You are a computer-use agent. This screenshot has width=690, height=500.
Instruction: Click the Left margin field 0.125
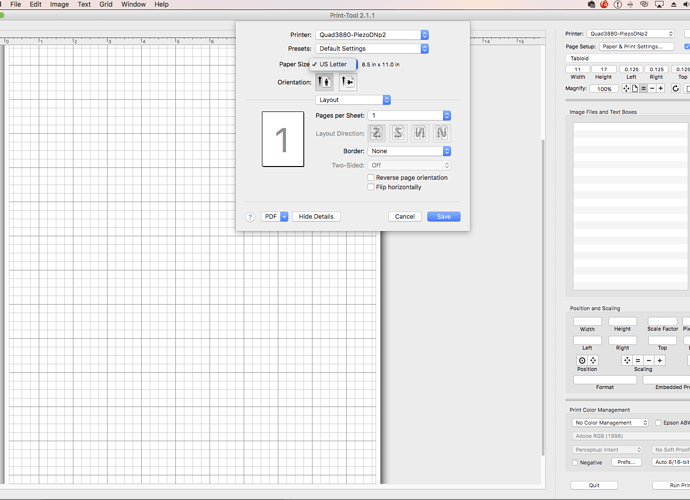coord(631,69)
